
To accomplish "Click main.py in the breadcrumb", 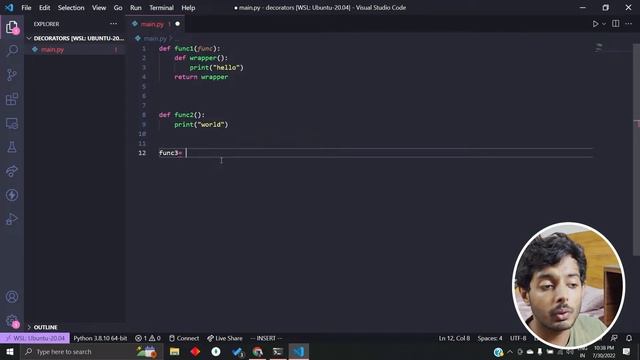I will coord(155,38).
